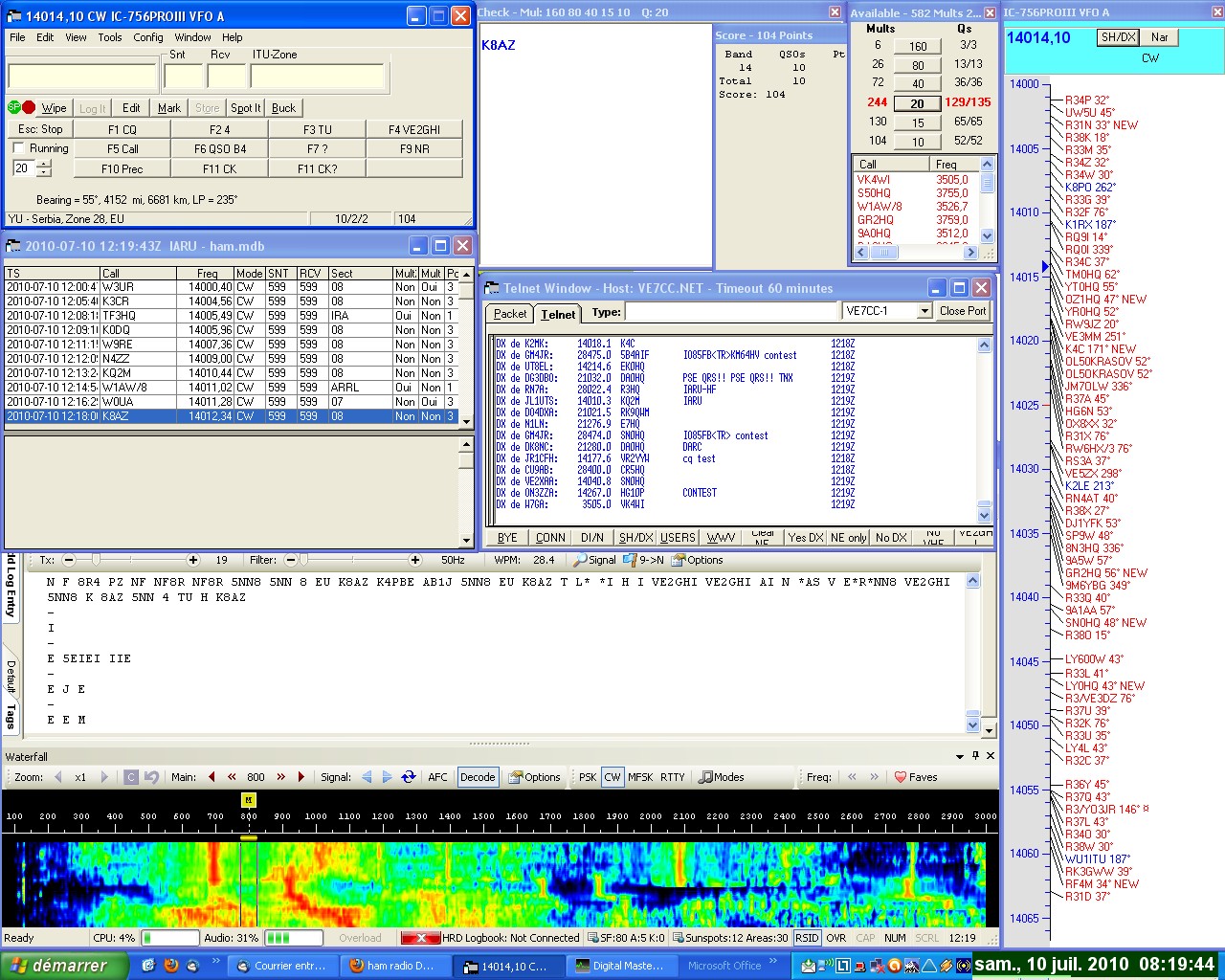1225x980 pixels.
Task: Click the plus icon next to Tx slider
Action: point(193,560)
